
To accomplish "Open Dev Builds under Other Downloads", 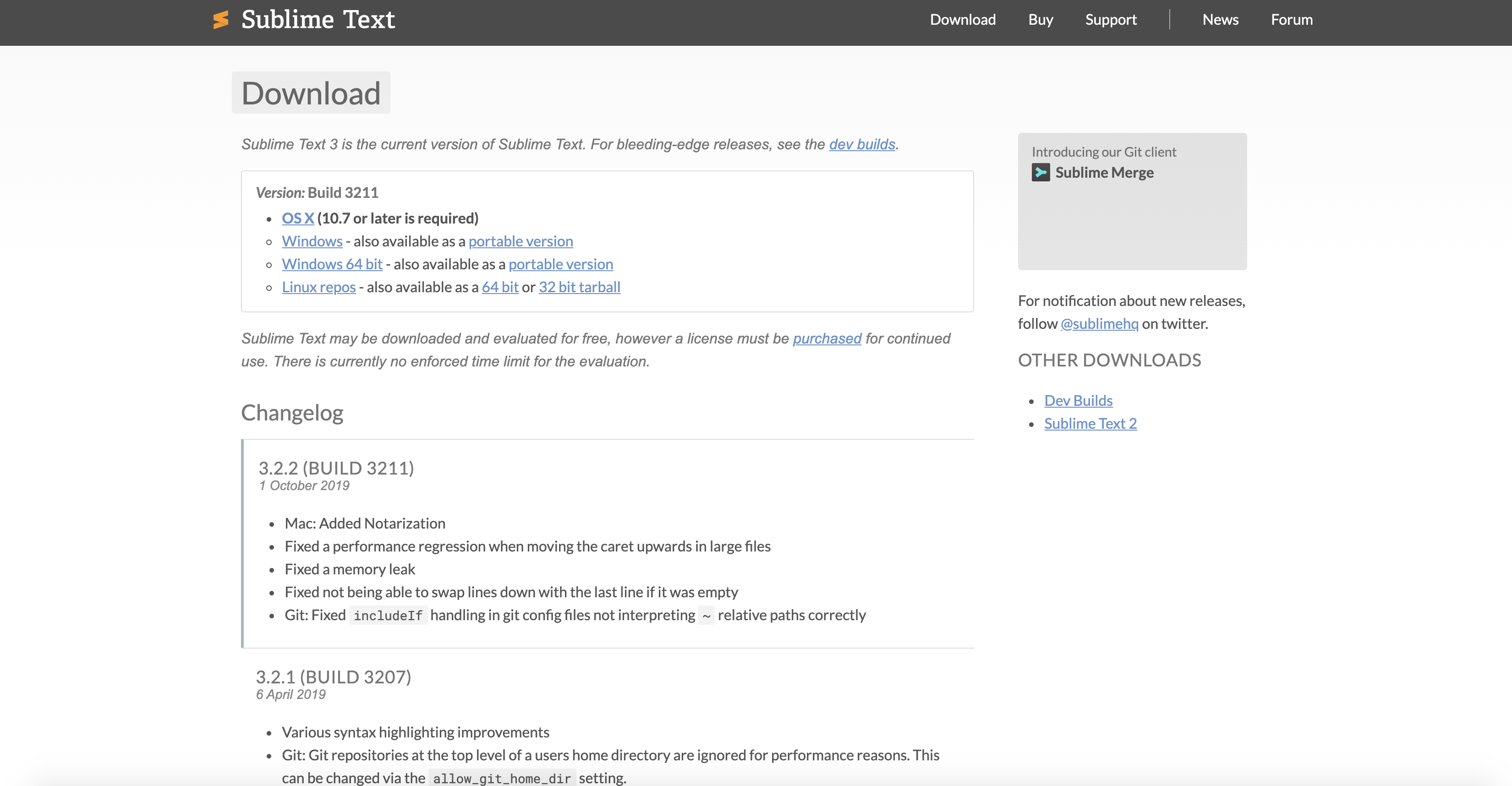I will 1078,401.
